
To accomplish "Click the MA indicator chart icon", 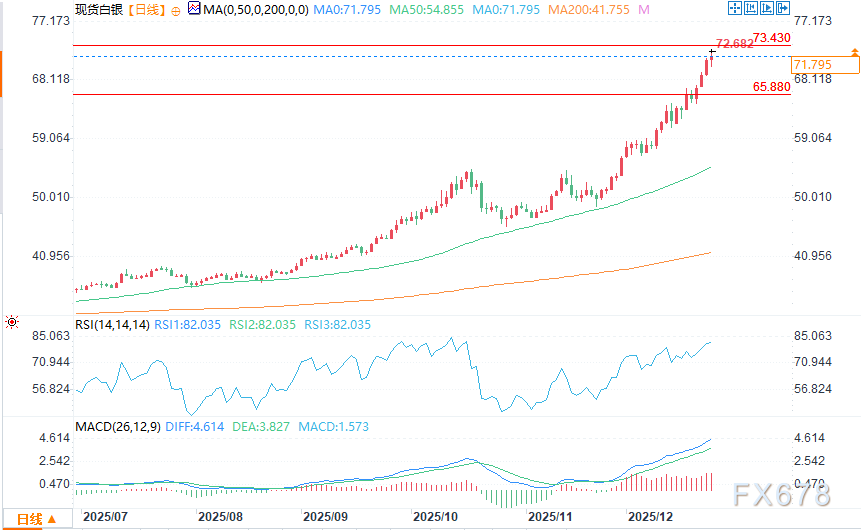I will (194, 8).
